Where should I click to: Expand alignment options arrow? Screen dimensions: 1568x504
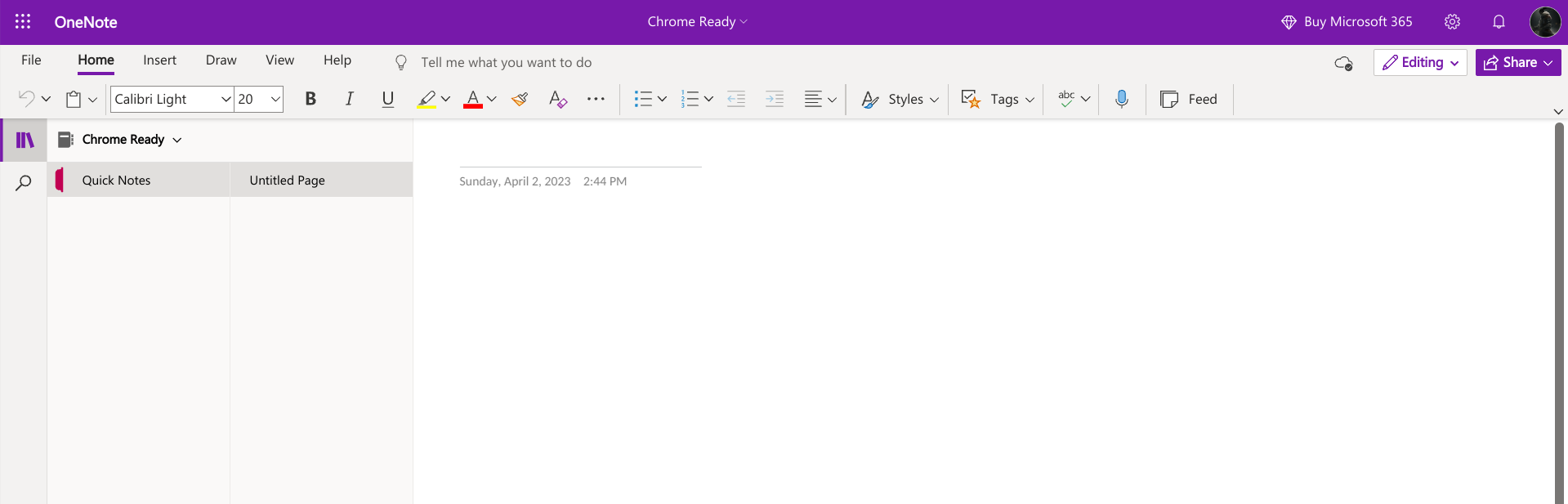[x=832, y=99]
